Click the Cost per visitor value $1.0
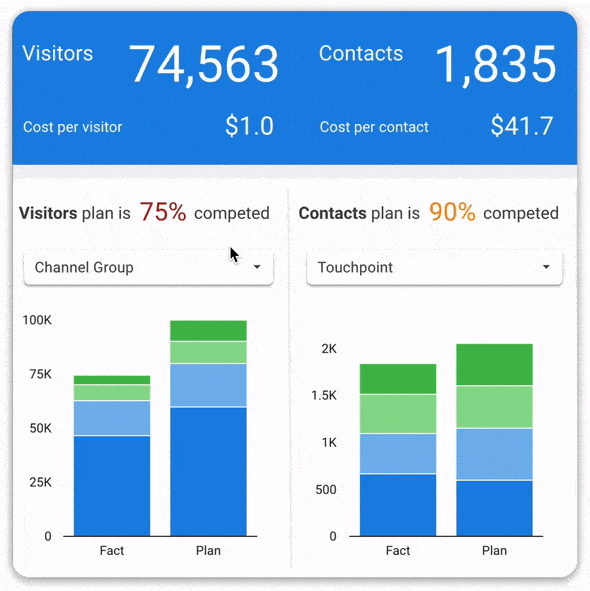 pyautogui.click(x=249, y=126)
